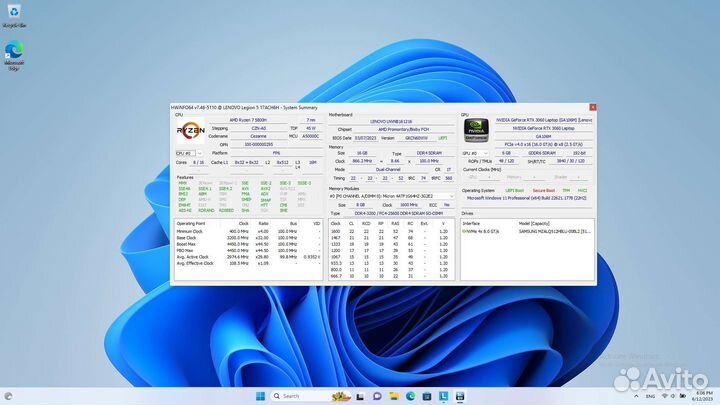This screenshot has width=720, height=405.
Task: Open the Chat app on the taskbar
Action: click(377, 396)
